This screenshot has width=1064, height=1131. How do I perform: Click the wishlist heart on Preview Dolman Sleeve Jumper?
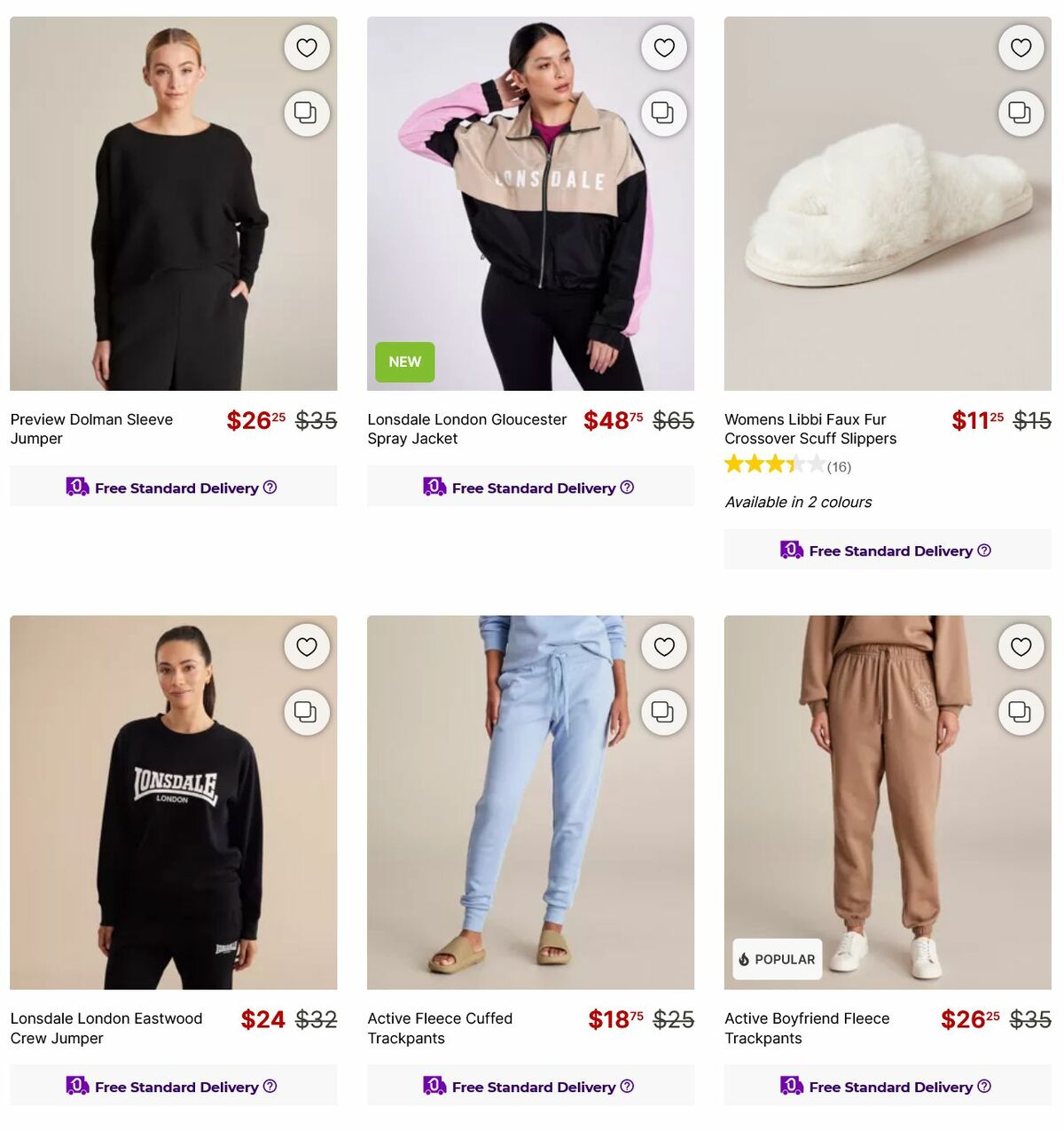307,47
